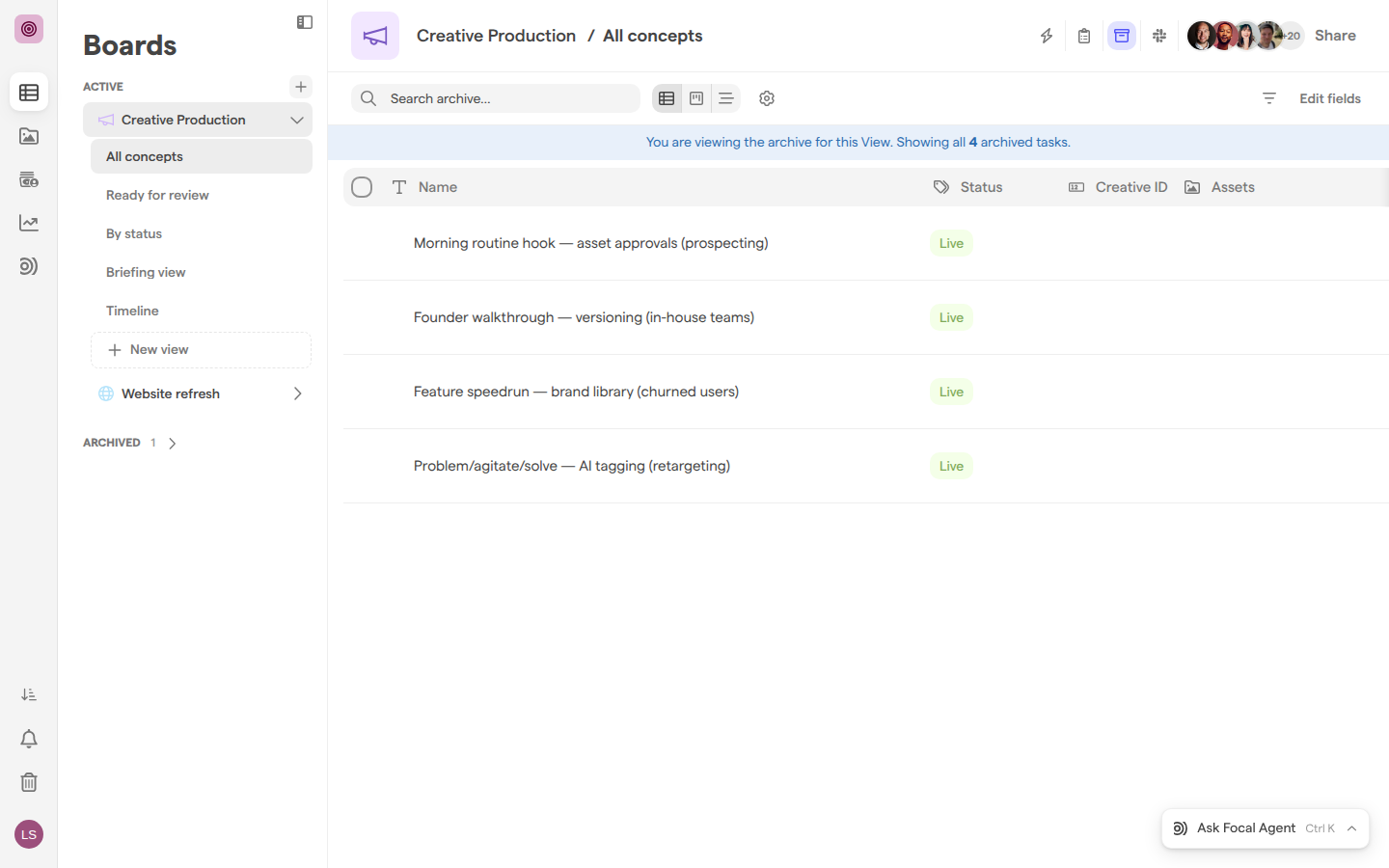The image size is (1389, 868).
Task: Open the Timeline view
Action: click(x=202, y=311)
